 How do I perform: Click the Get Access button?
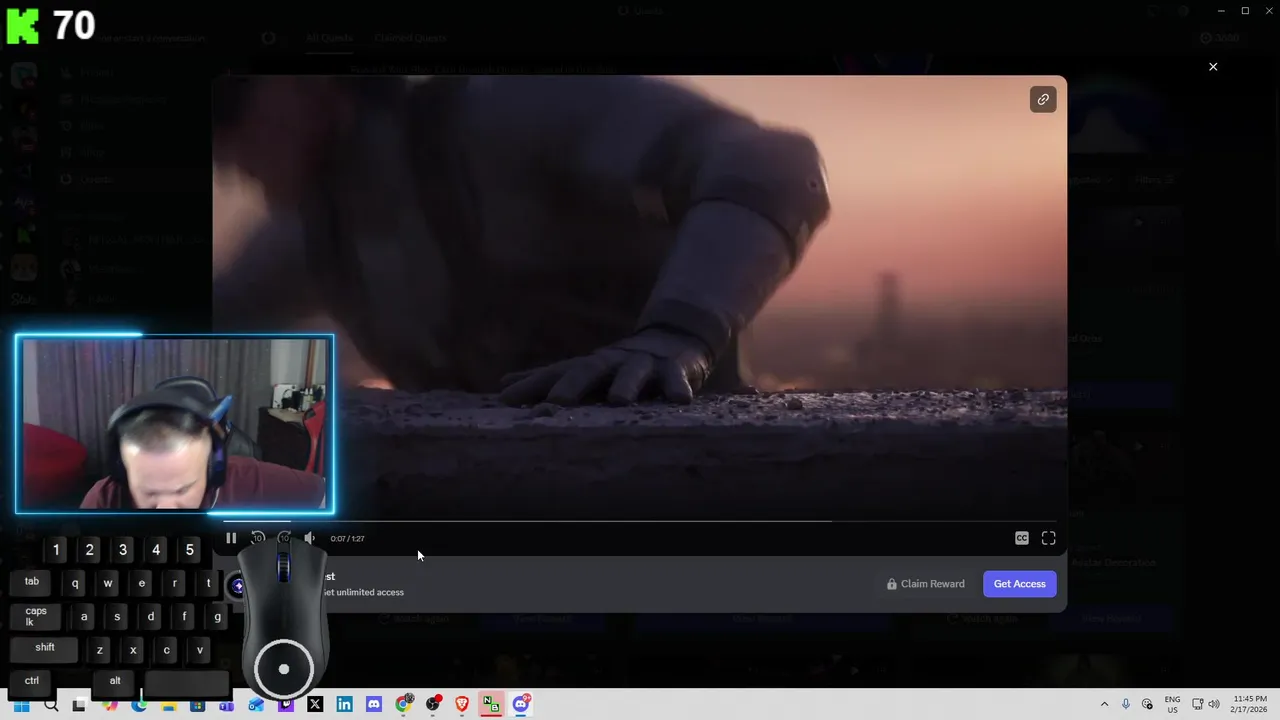tap(1020, 584)
